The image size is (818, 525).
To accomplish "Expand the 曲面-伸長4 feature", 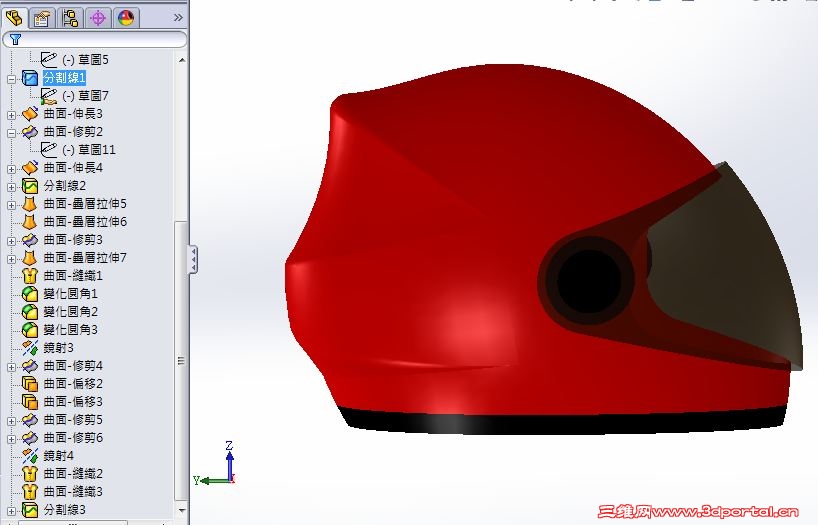I will [11, 169].
